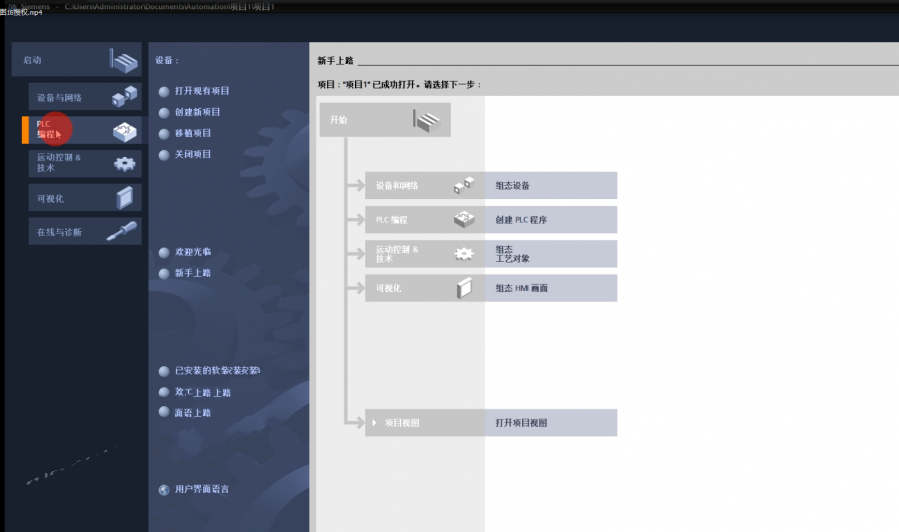
Task: Click the layers icon inside the 开始 block
Action: pos(427,121)
